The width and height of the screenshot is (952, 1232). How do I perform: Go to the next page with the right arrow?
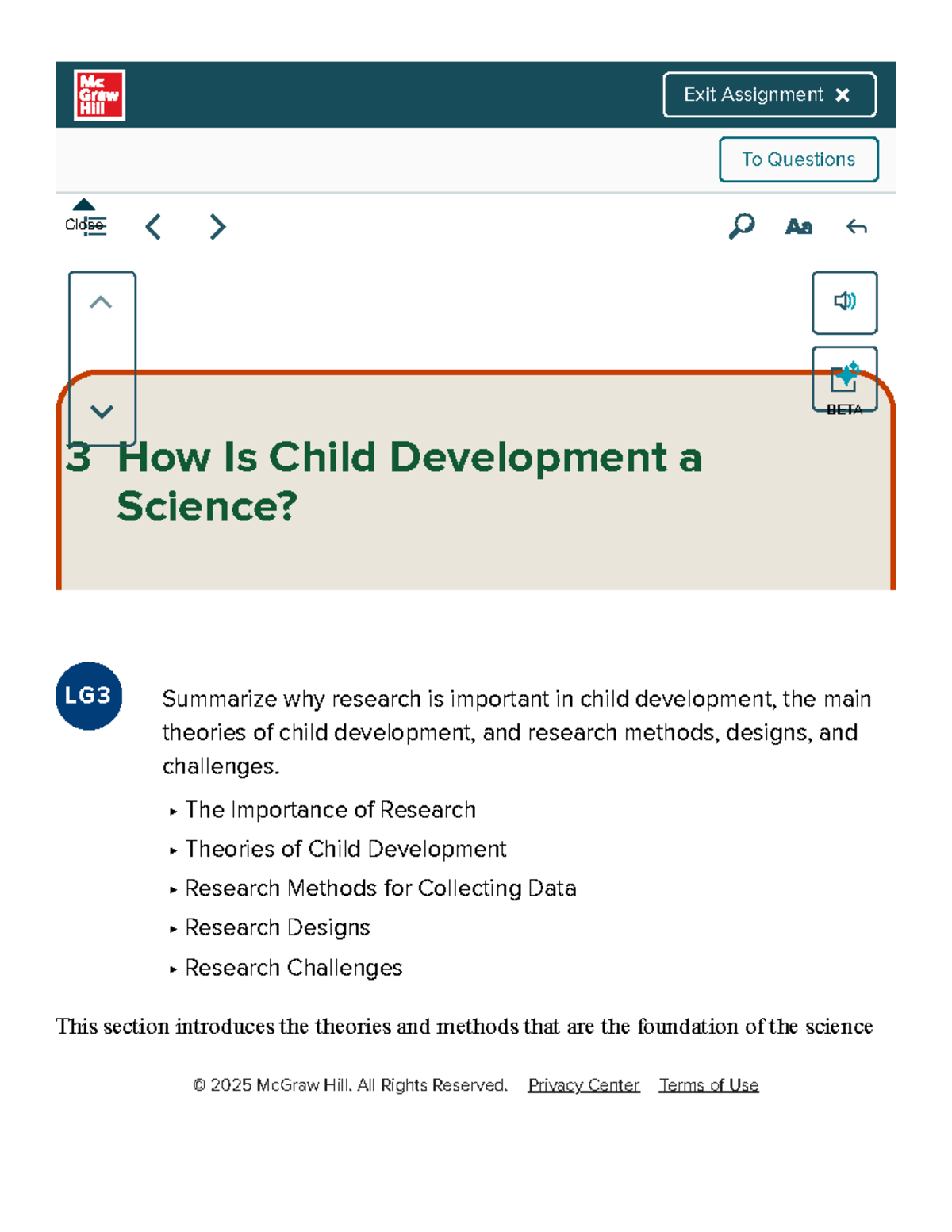click(x=217, y=227)
